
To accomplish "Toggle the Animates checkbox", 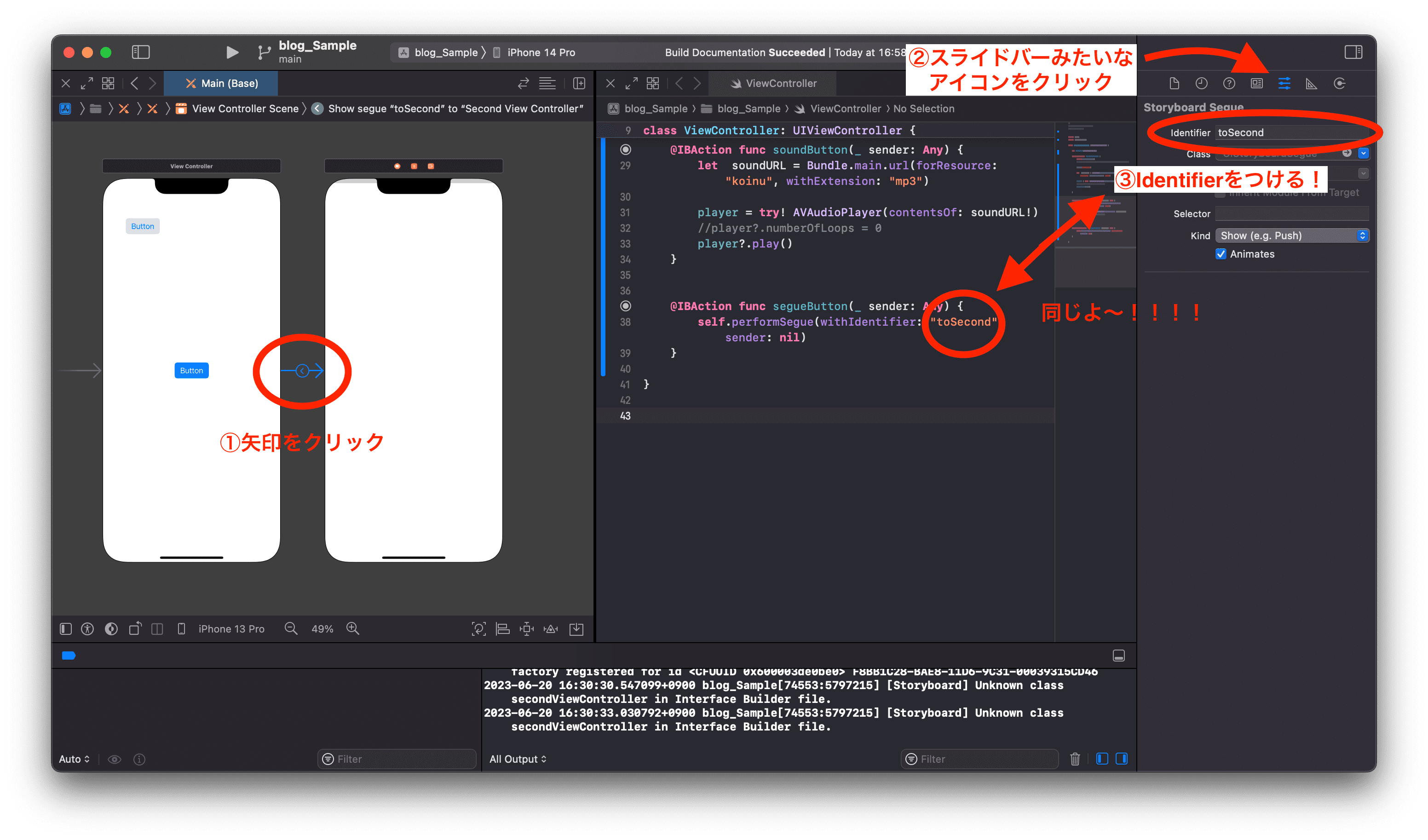I will point(1221,254).
